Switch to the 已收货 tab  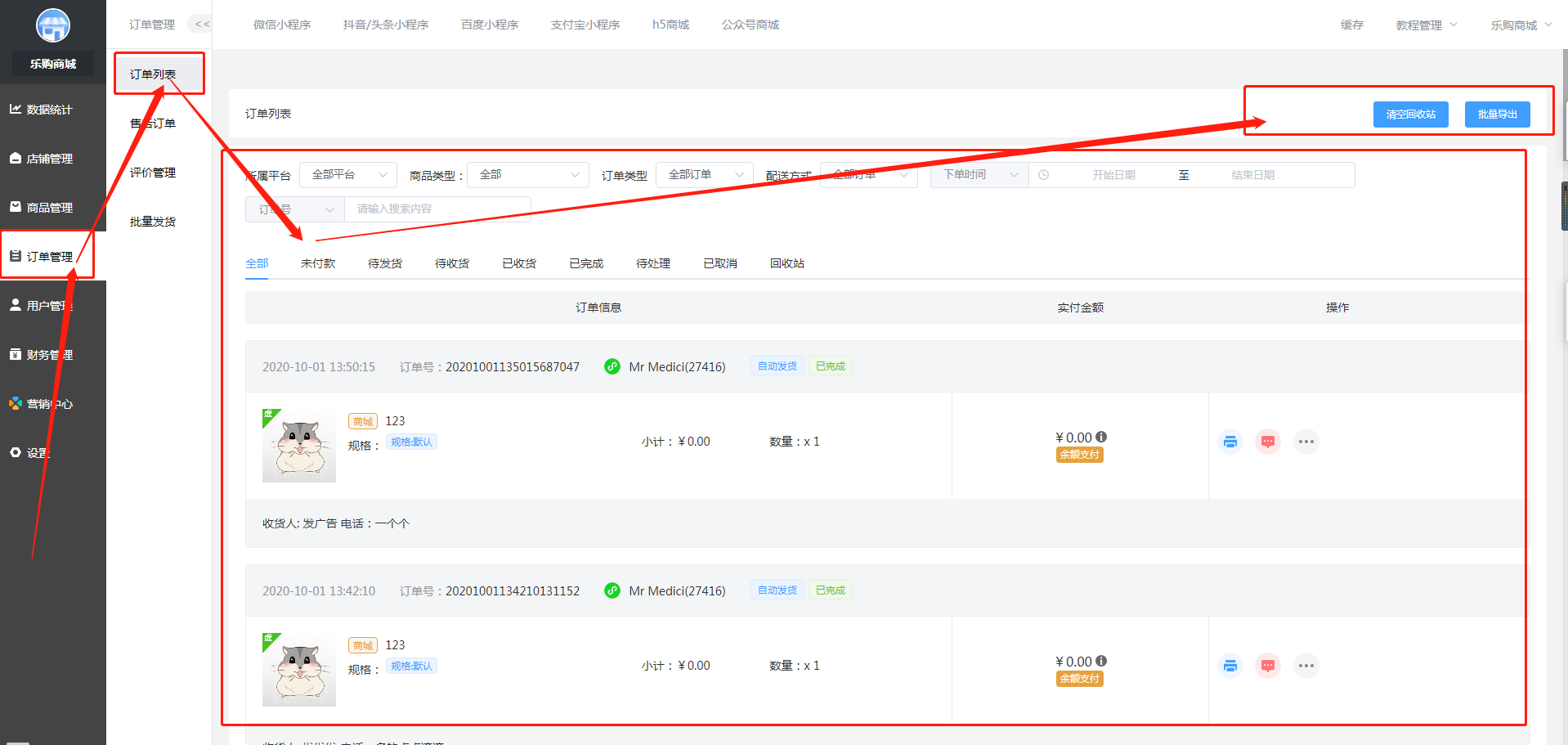pos(519,263)
